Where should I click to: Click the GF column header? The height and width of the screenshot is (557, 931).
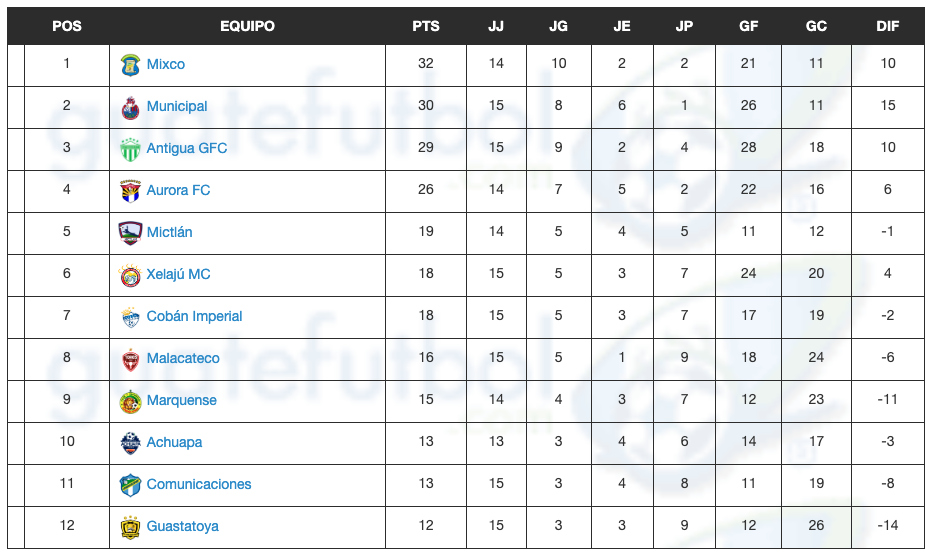tap(748, 26)
